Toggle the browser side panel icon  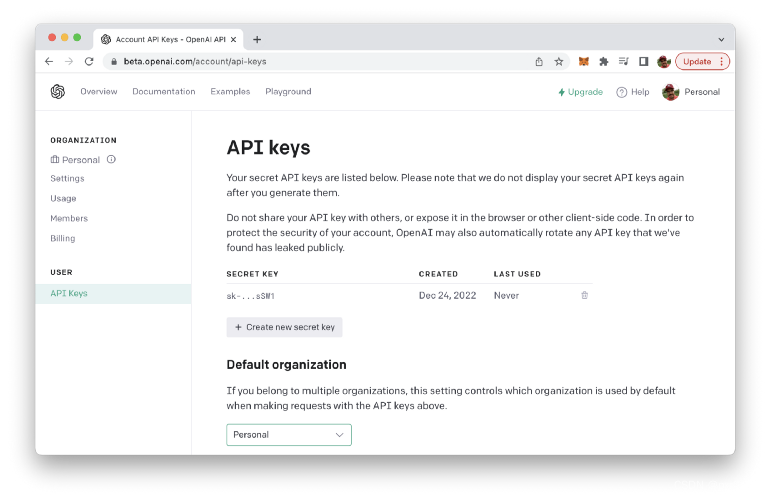click(x=643, y=61)
